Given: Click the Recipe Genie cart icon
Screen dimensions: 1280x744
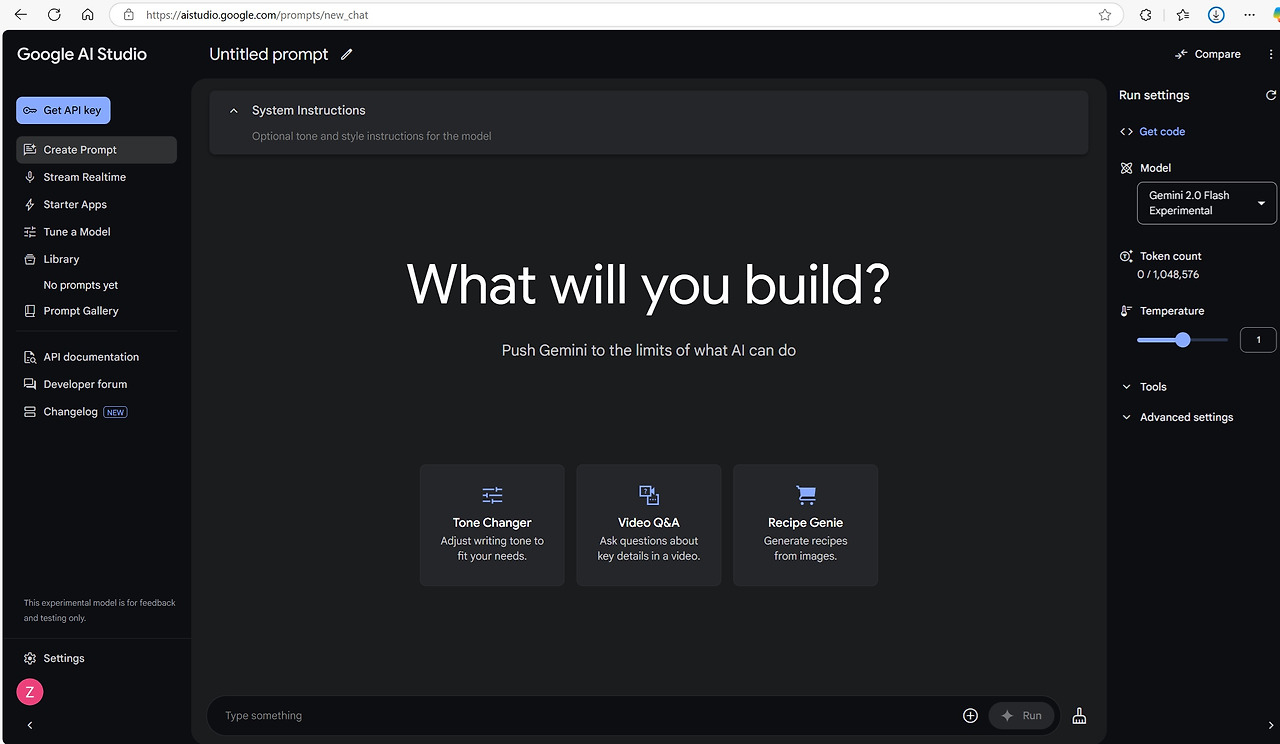Looking at the screenshot, I should pyautogui.click(x=806, y=495).
